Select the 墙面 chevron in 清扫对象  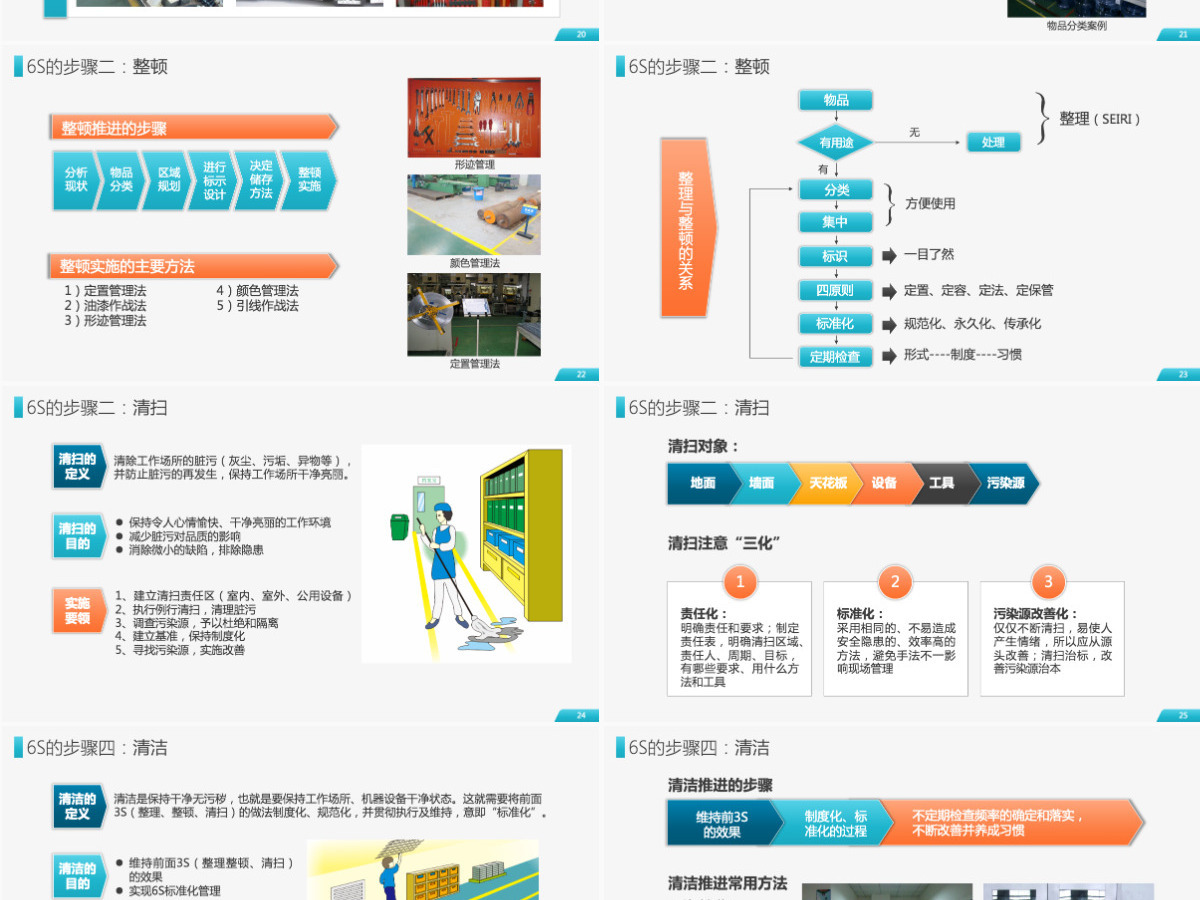pyautogui.click(x=762, y=483)
